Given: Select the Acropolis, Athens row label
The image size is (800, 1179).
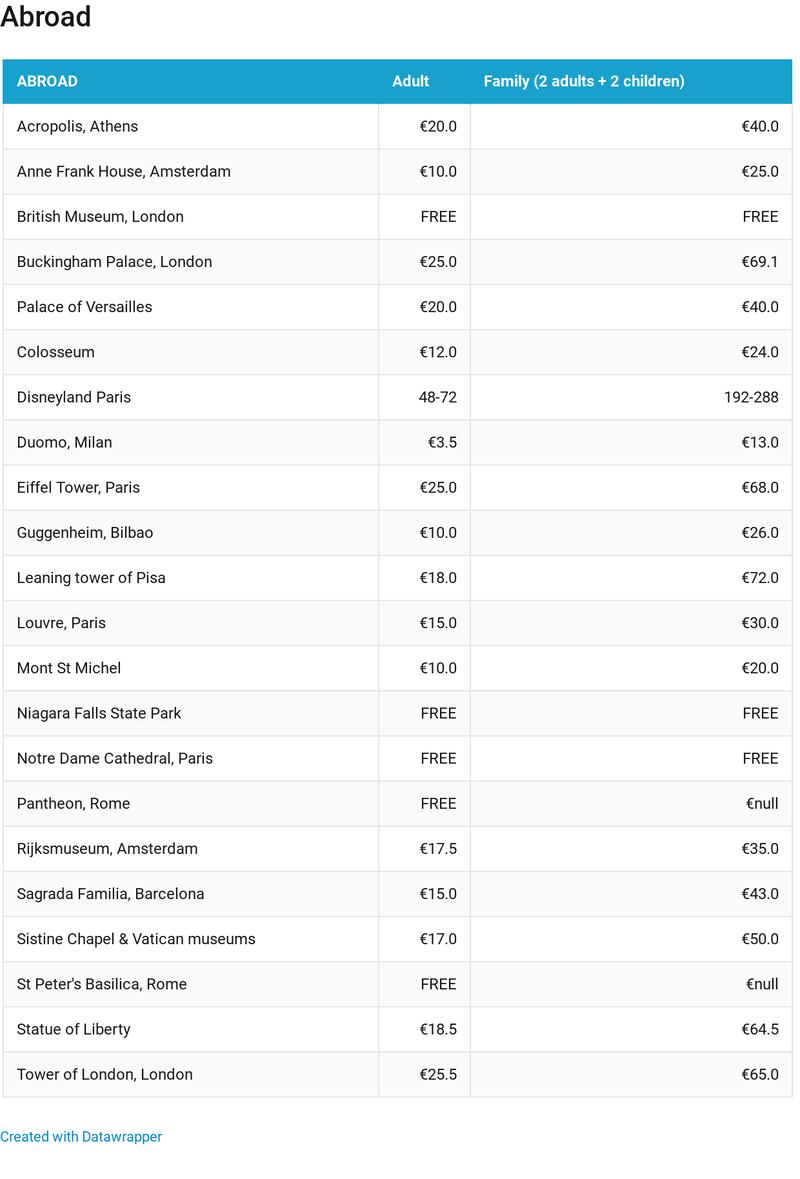Looking at the screenshot, I should tap(77, 126).
